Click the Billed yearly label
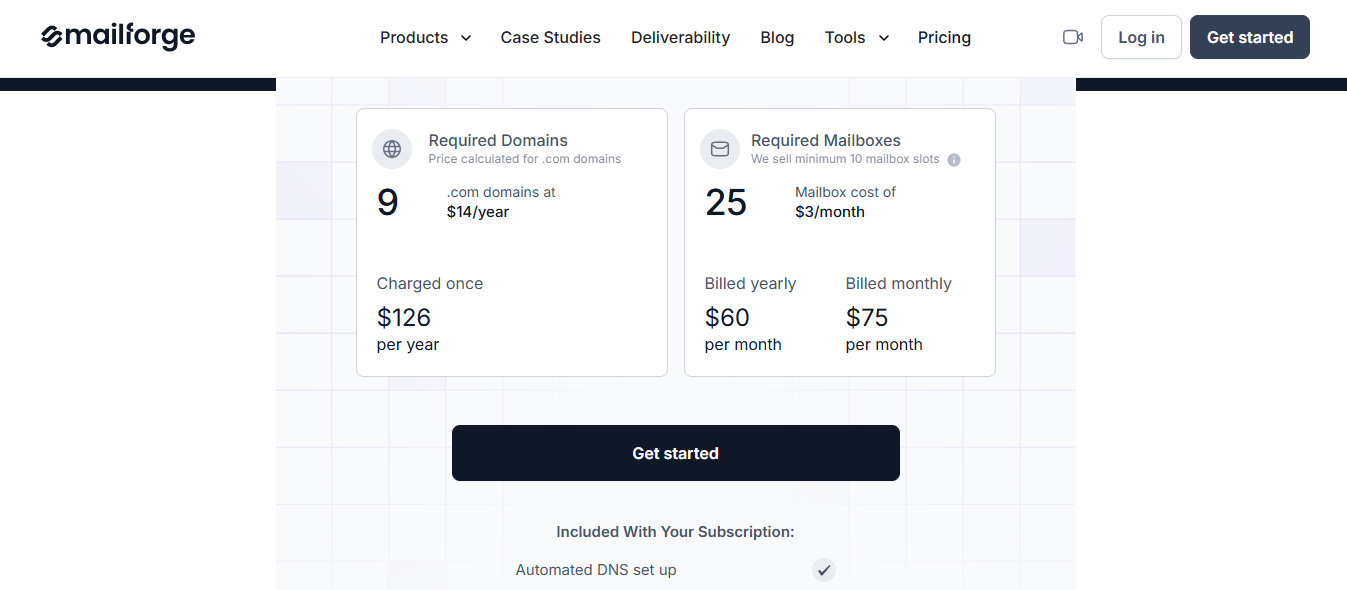The height and width of the screenshot is (590, 1347). pyautogui.click(x=750, y=284)
